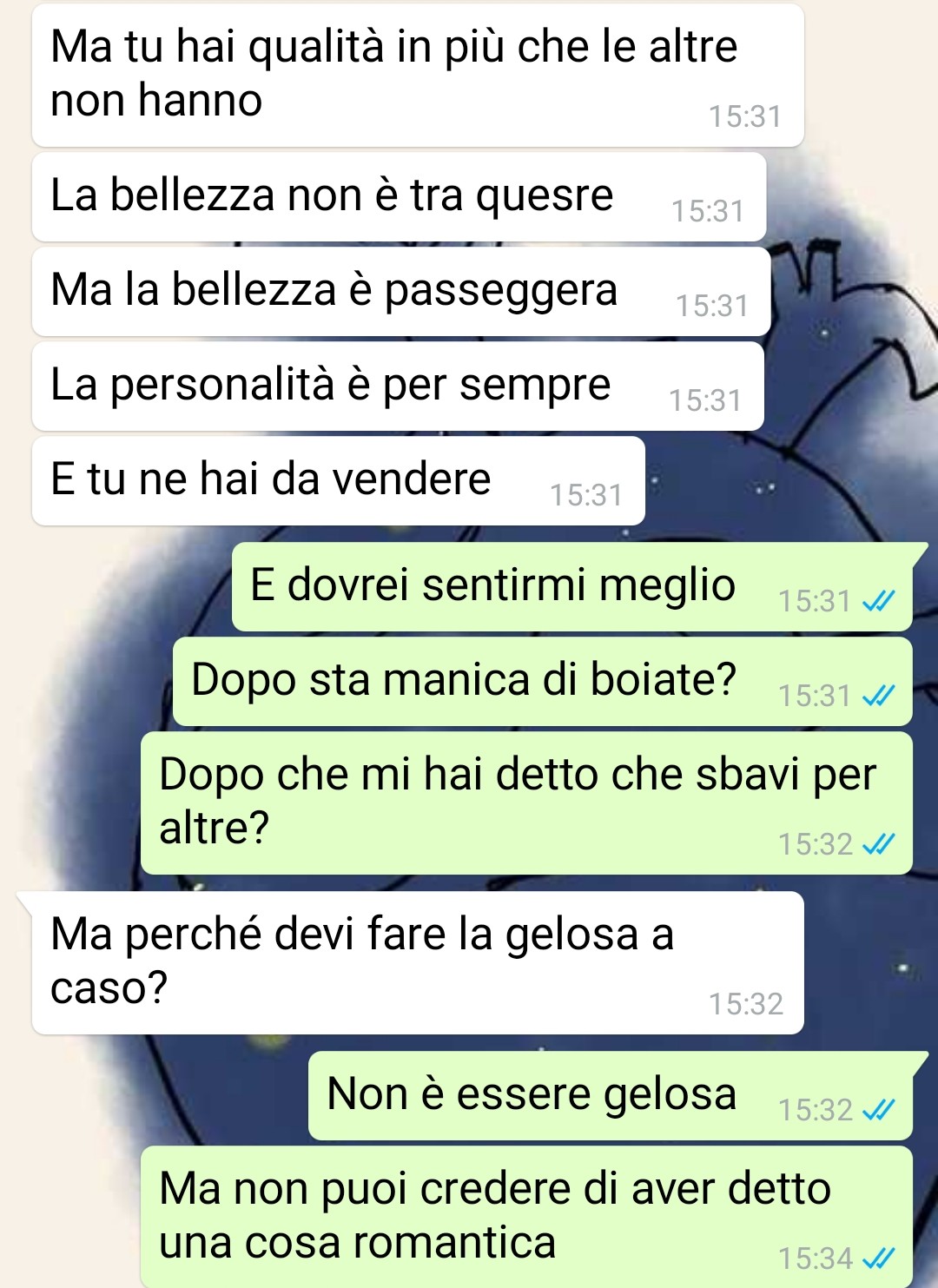Select message 'La personalità è per sempre'
This screenshot has width=938, height=1288.
point(398,386)
